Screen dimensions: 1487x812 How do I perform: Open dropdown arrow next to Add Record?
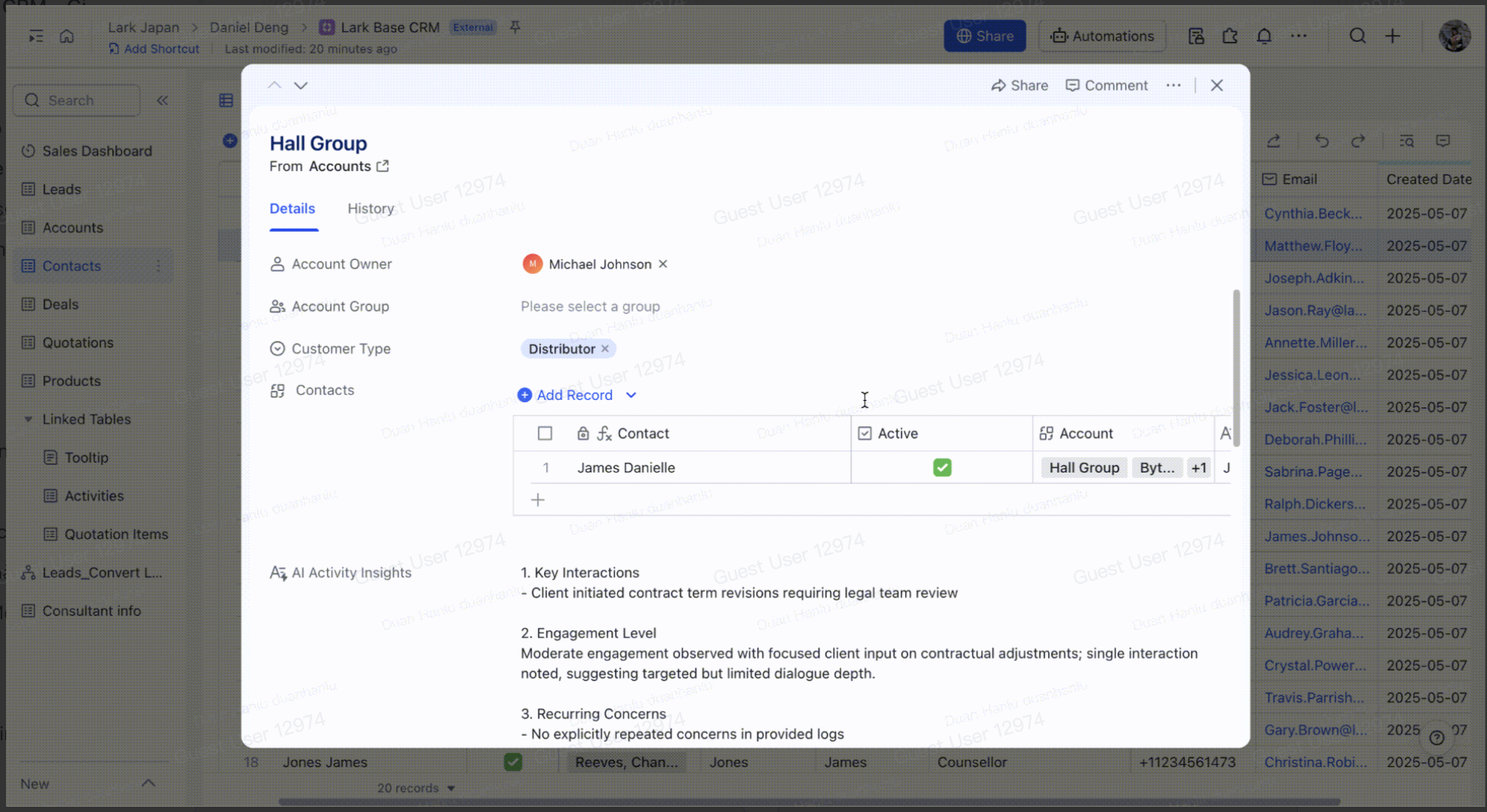tap(631, 395)
